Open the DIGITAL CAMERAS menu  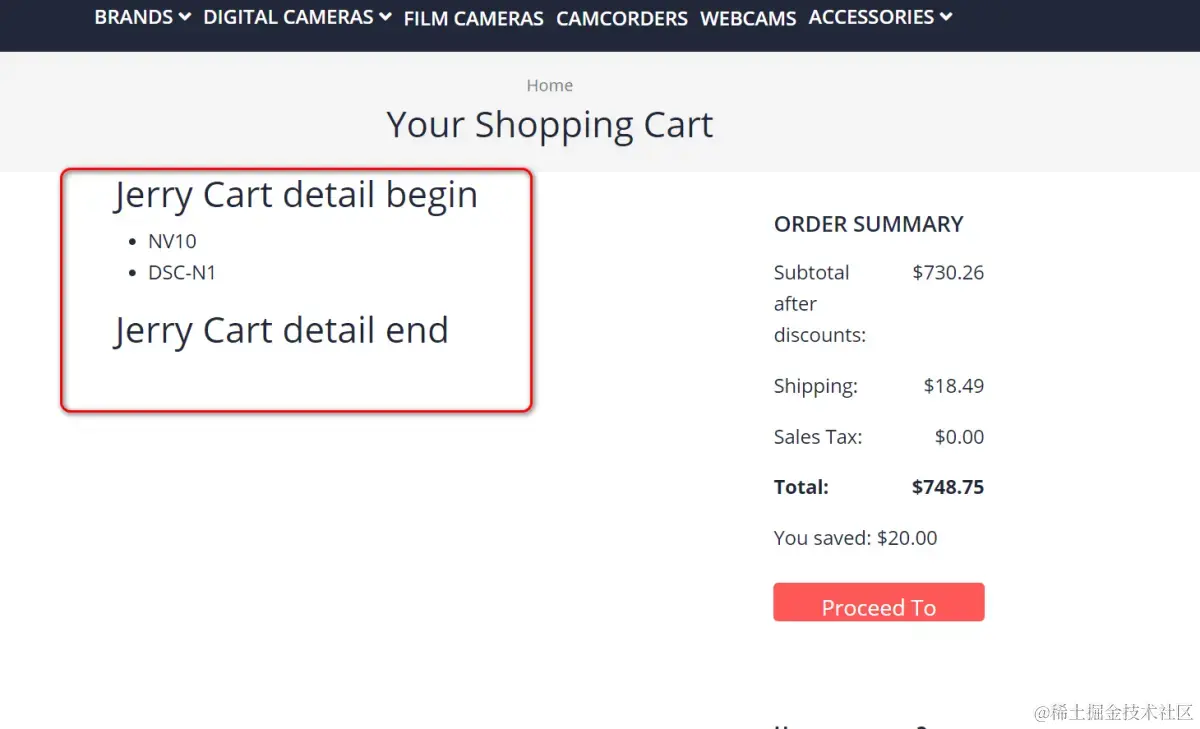(297, 17)
